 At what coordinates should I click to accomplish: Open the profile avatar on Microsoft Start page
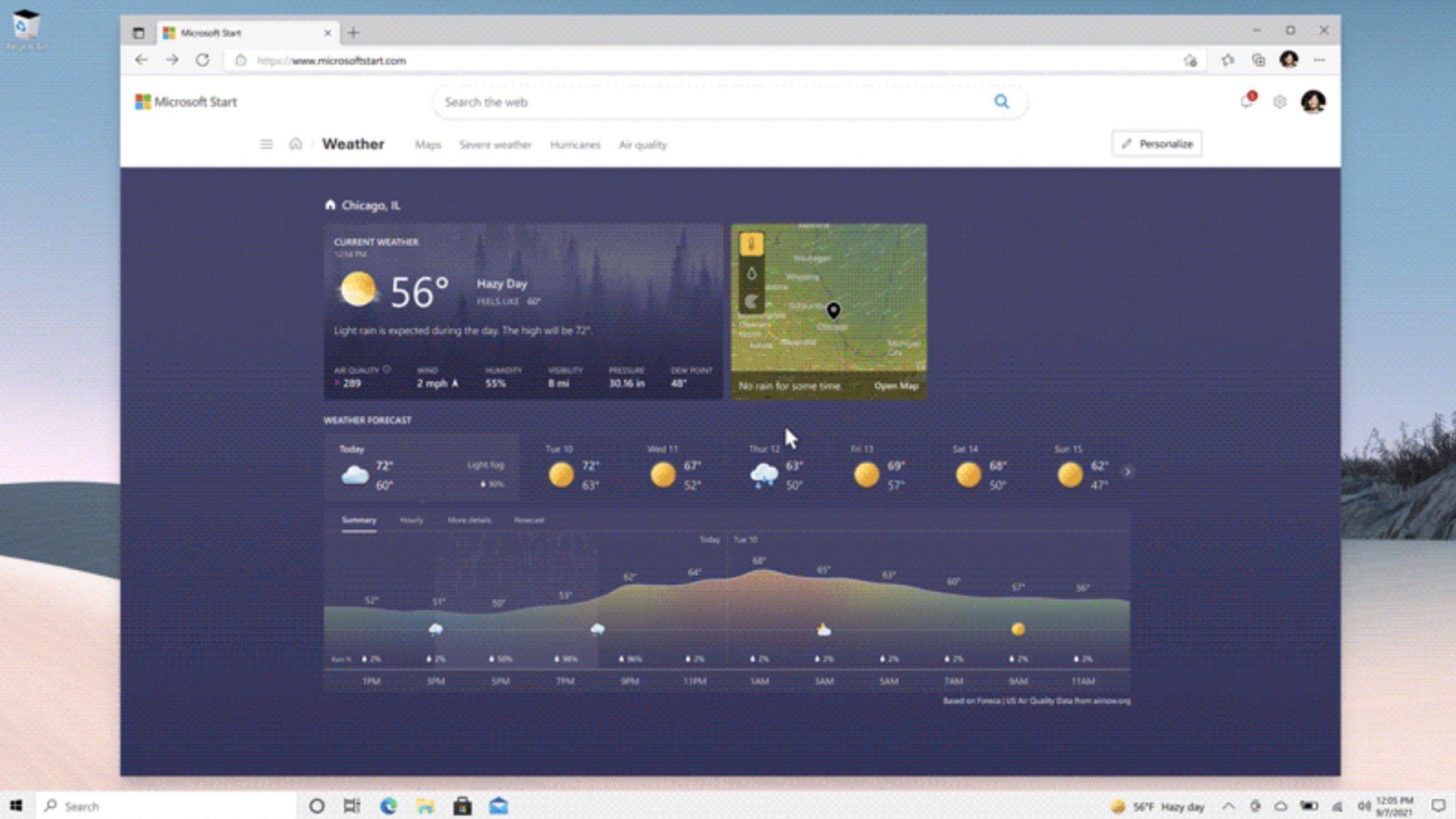[x=1313, y=102]
